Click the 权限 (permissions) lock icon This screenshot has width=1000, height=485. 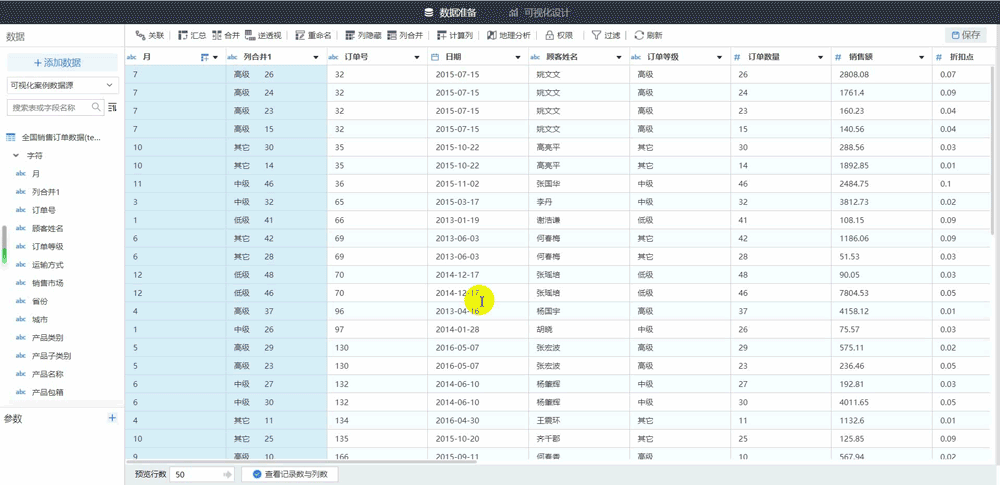(550, 35)
